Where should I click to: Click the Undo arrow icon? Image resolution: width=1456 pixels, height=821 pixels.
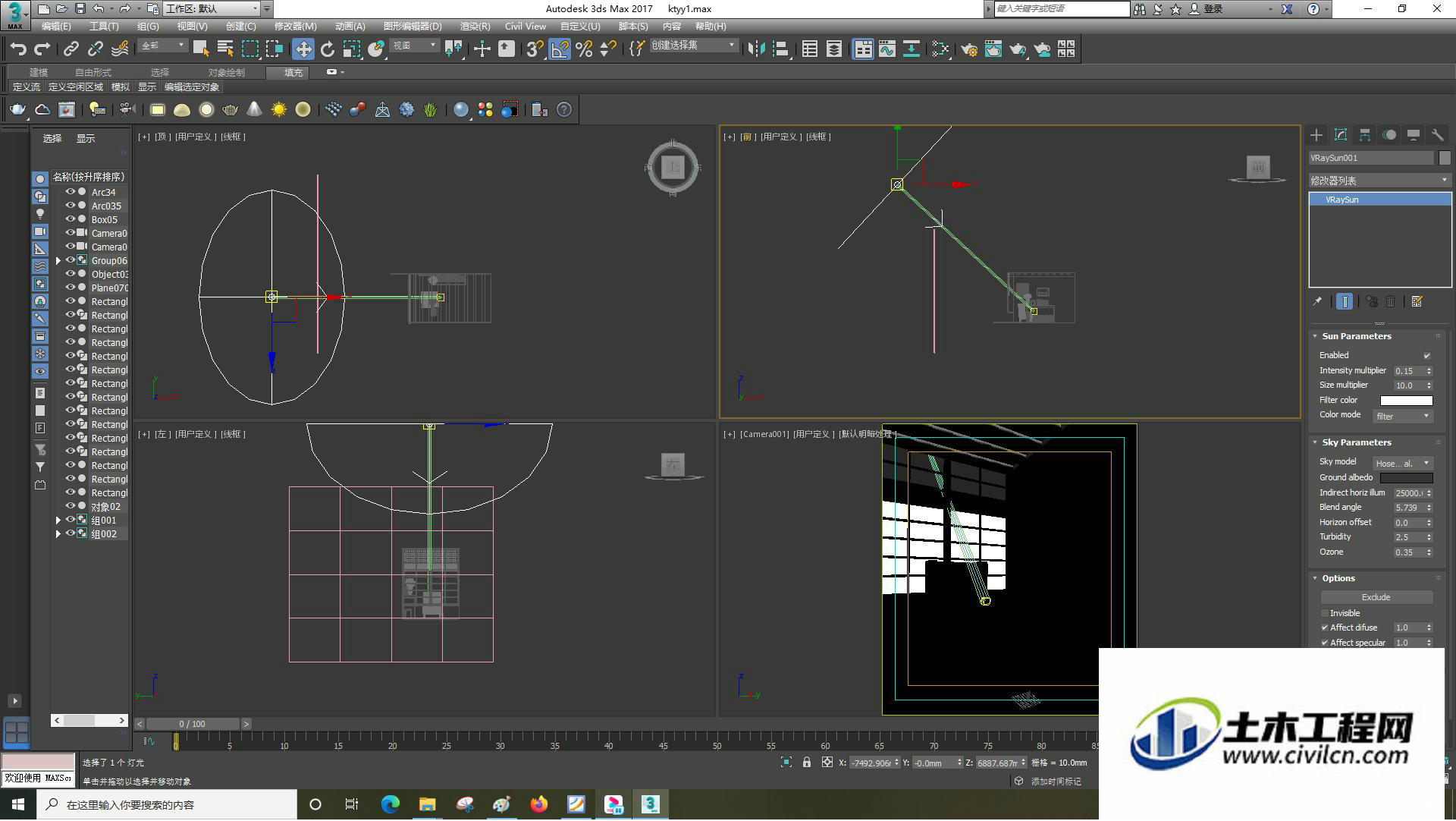[18, 49]
